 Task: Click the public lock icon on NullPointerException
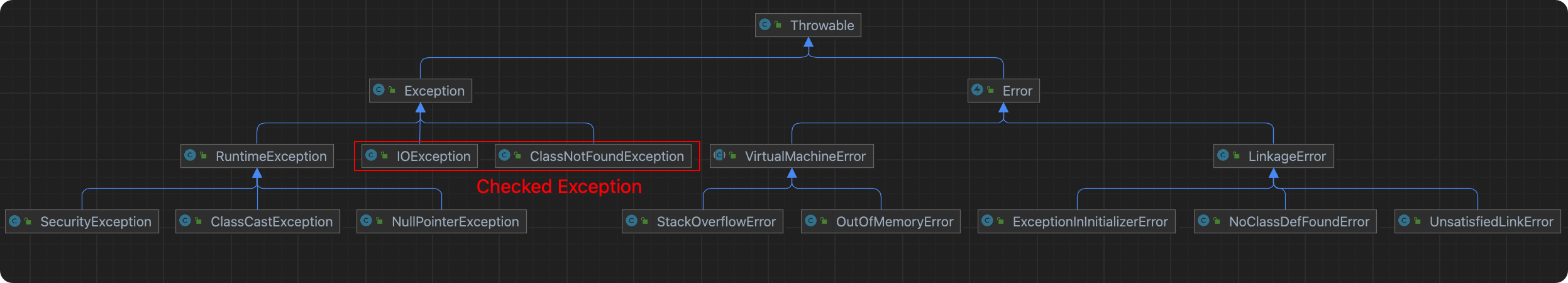(379, 221)
